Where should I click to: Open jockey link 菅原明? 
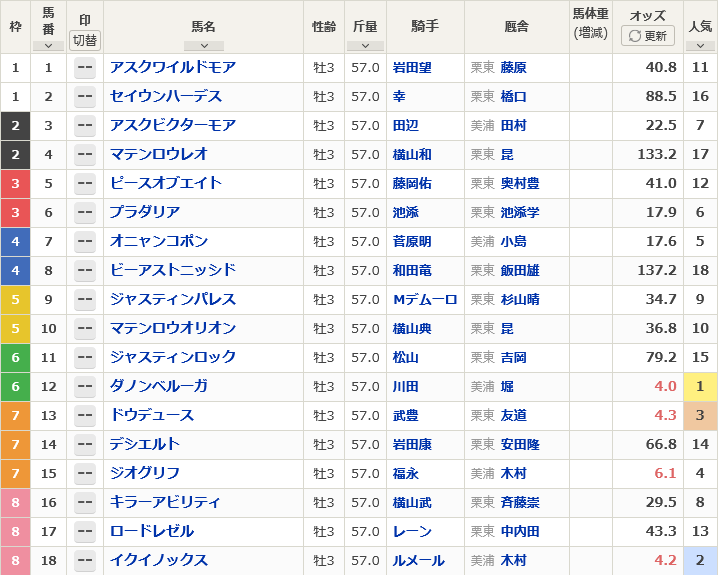coord(412,241)
